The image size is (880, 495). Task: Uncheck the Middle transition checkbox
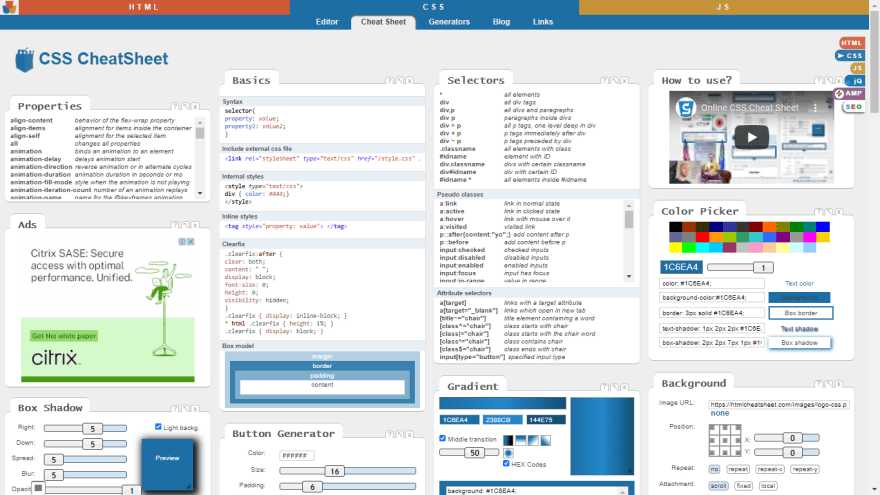442,438
